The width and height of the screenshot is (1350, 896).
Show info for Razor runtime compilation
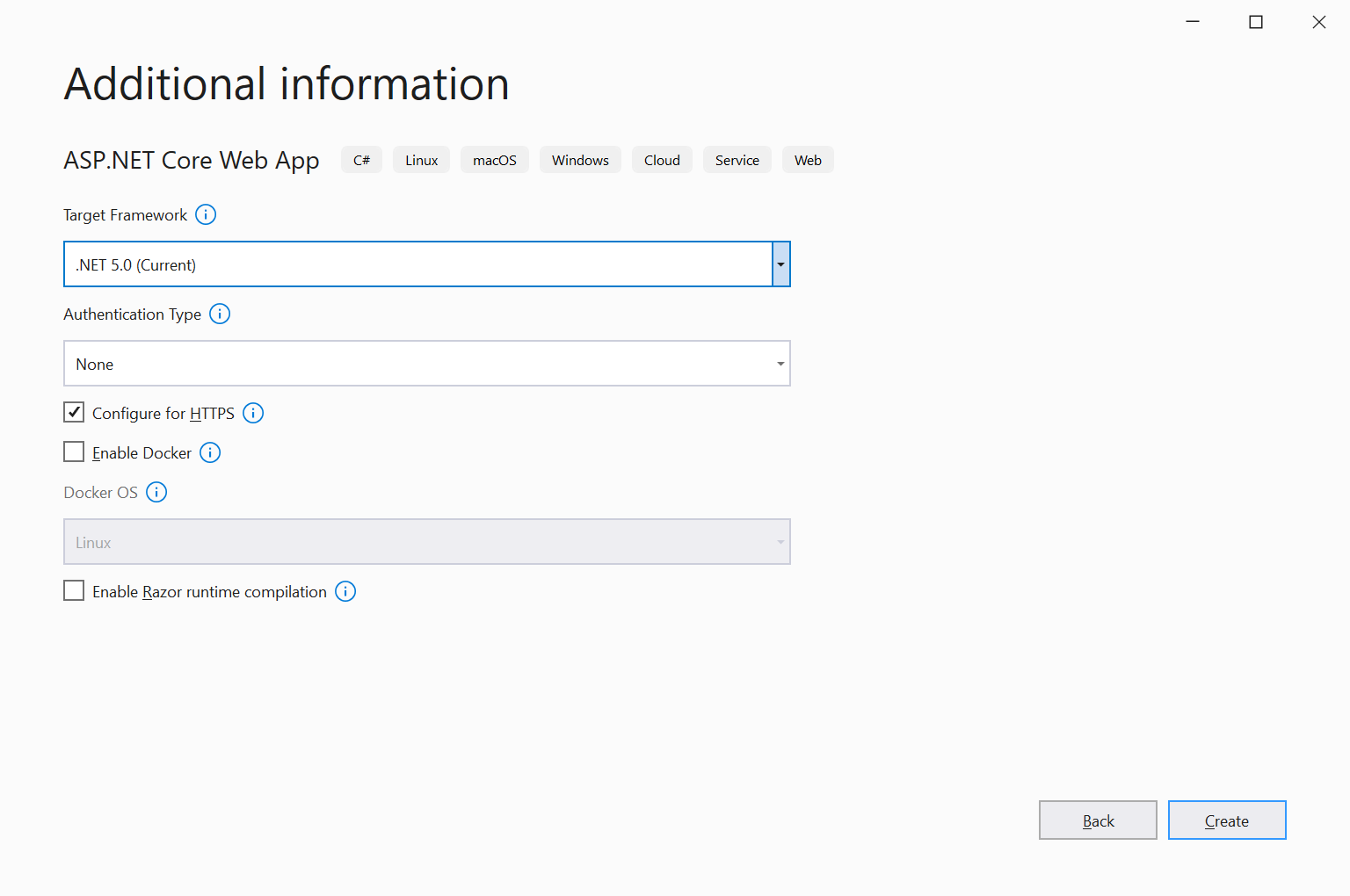coord(345,592)
